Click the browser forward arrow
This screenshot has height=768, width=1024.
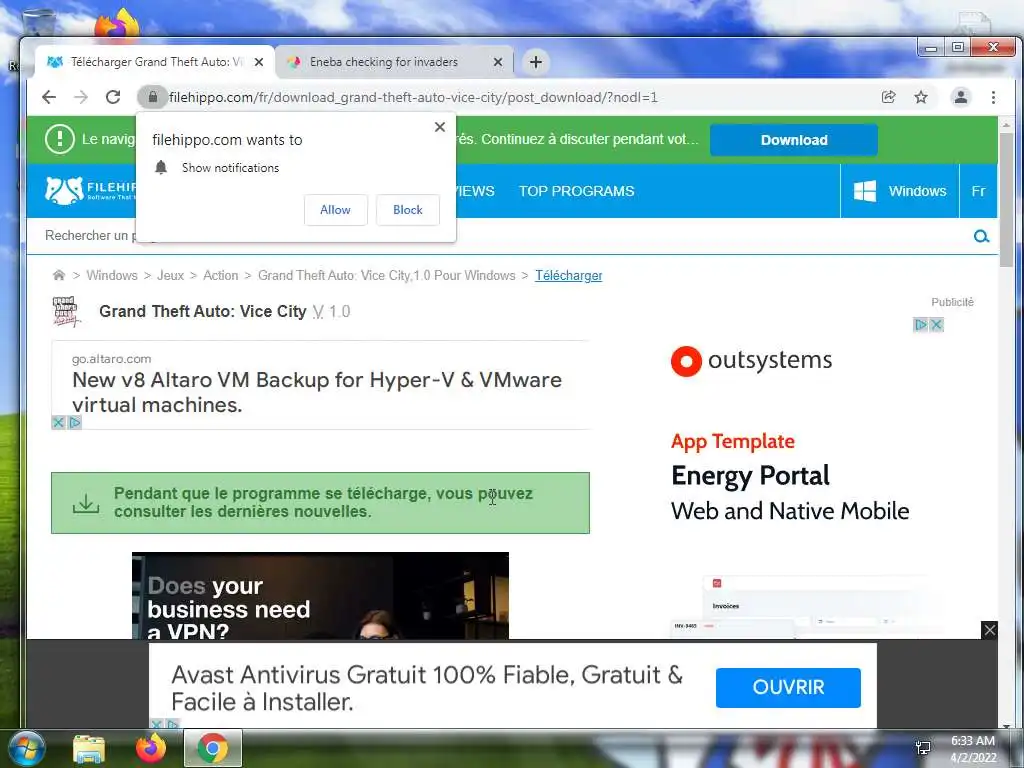tap(81, 97)
